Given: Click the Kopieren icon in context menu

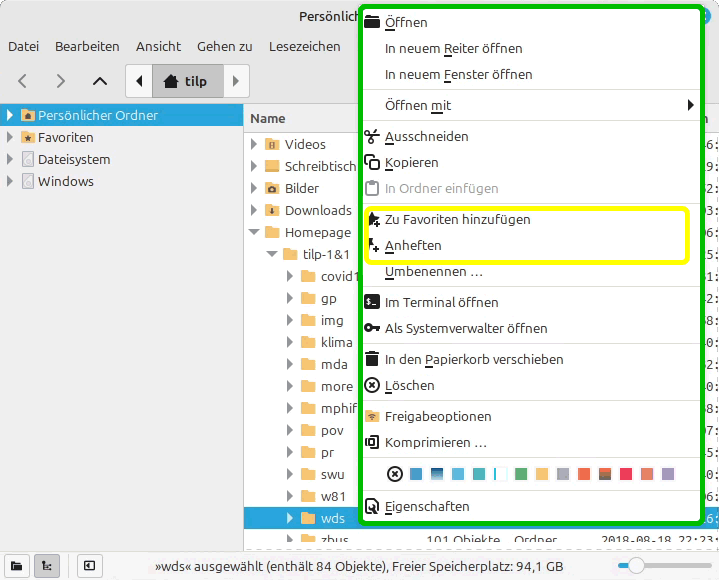Looking at the screenshot, I should click(x=372, y=163).
